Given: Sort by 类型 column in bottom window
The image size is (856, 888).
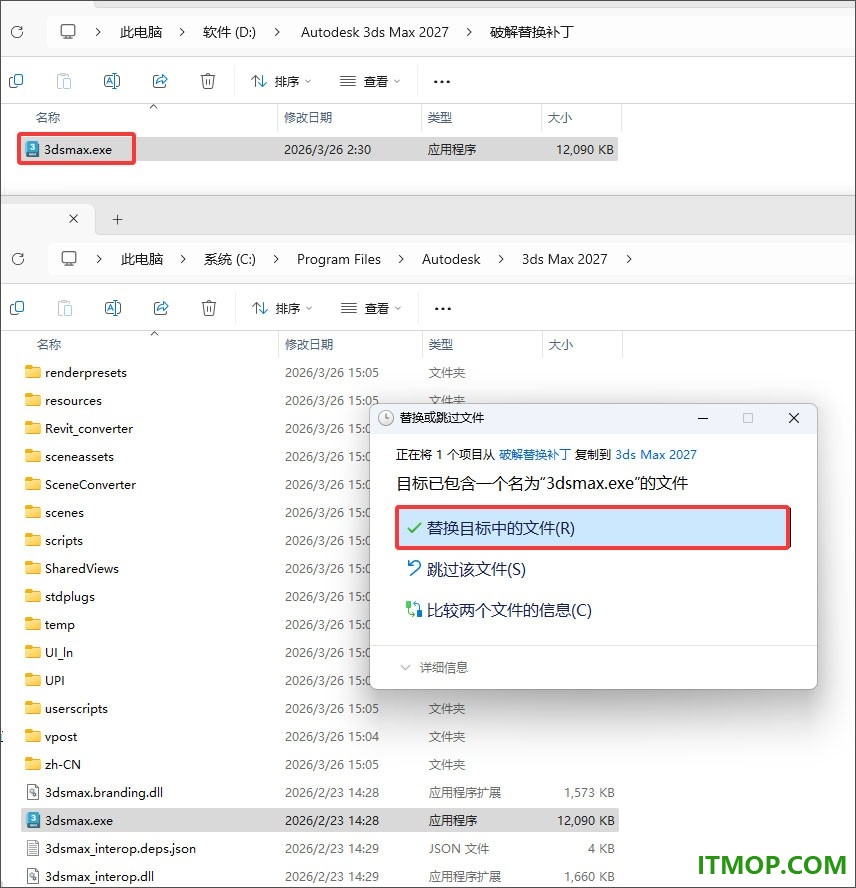Looking at the screenshot, I should 440,344.
